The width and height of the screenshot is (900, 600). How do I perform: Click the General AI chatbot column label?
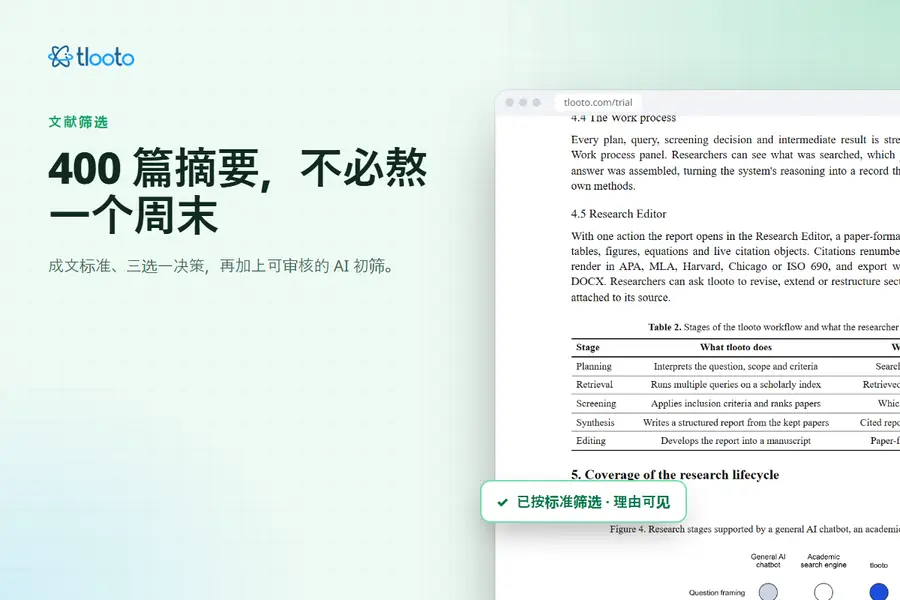pyautogui.click(x=768, y=561)
